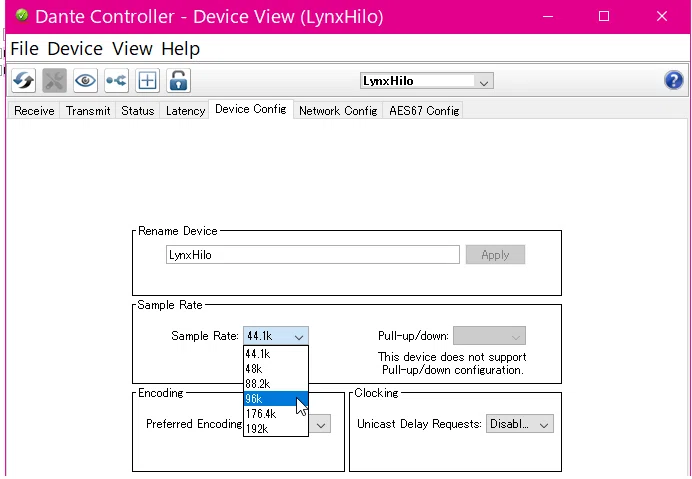The width and height of the screenshot is (692, 479).
Task: Open the Device menu
Action: coord(75,49)
